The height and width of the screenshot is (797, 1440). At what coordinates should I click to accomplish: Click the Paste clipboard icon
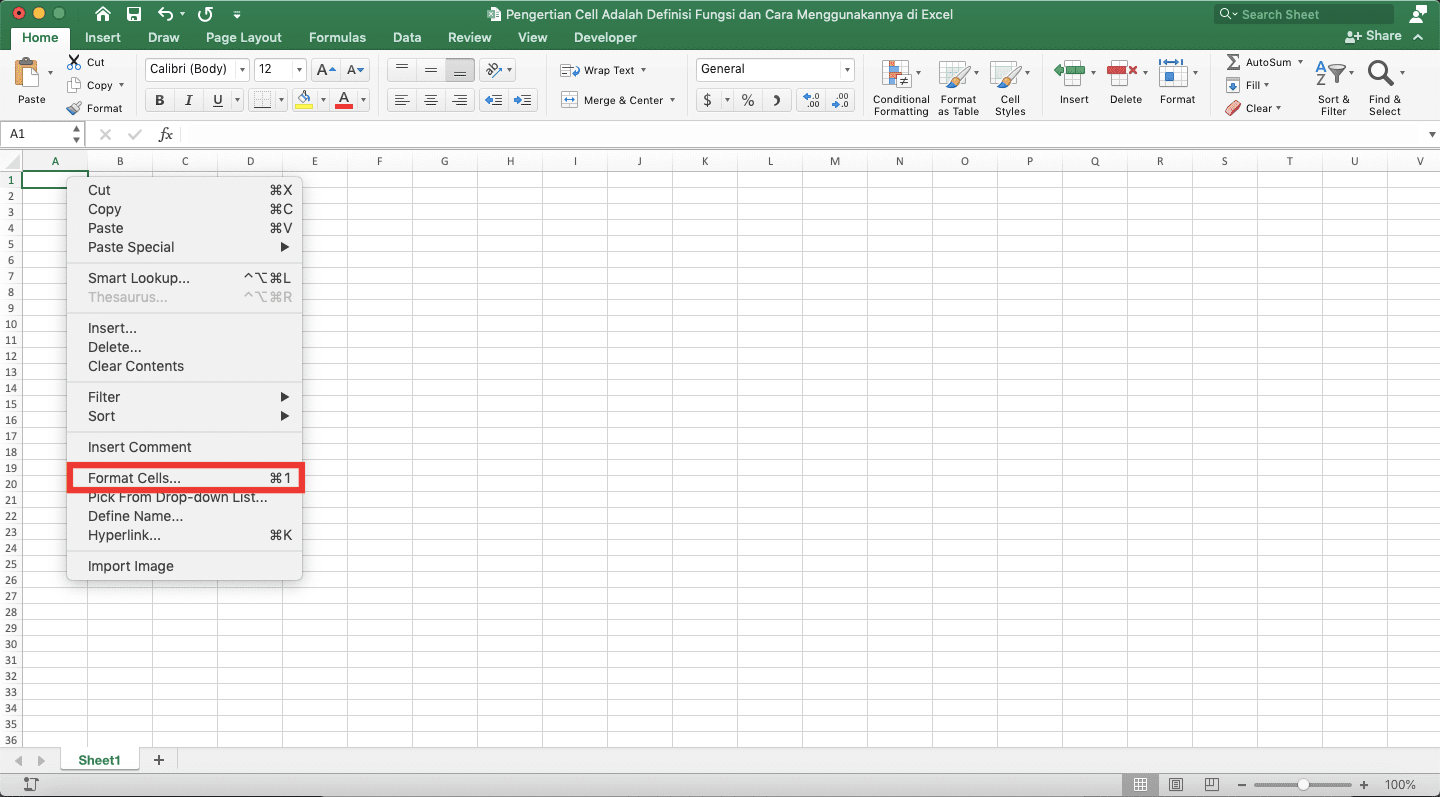pos(28,73)
